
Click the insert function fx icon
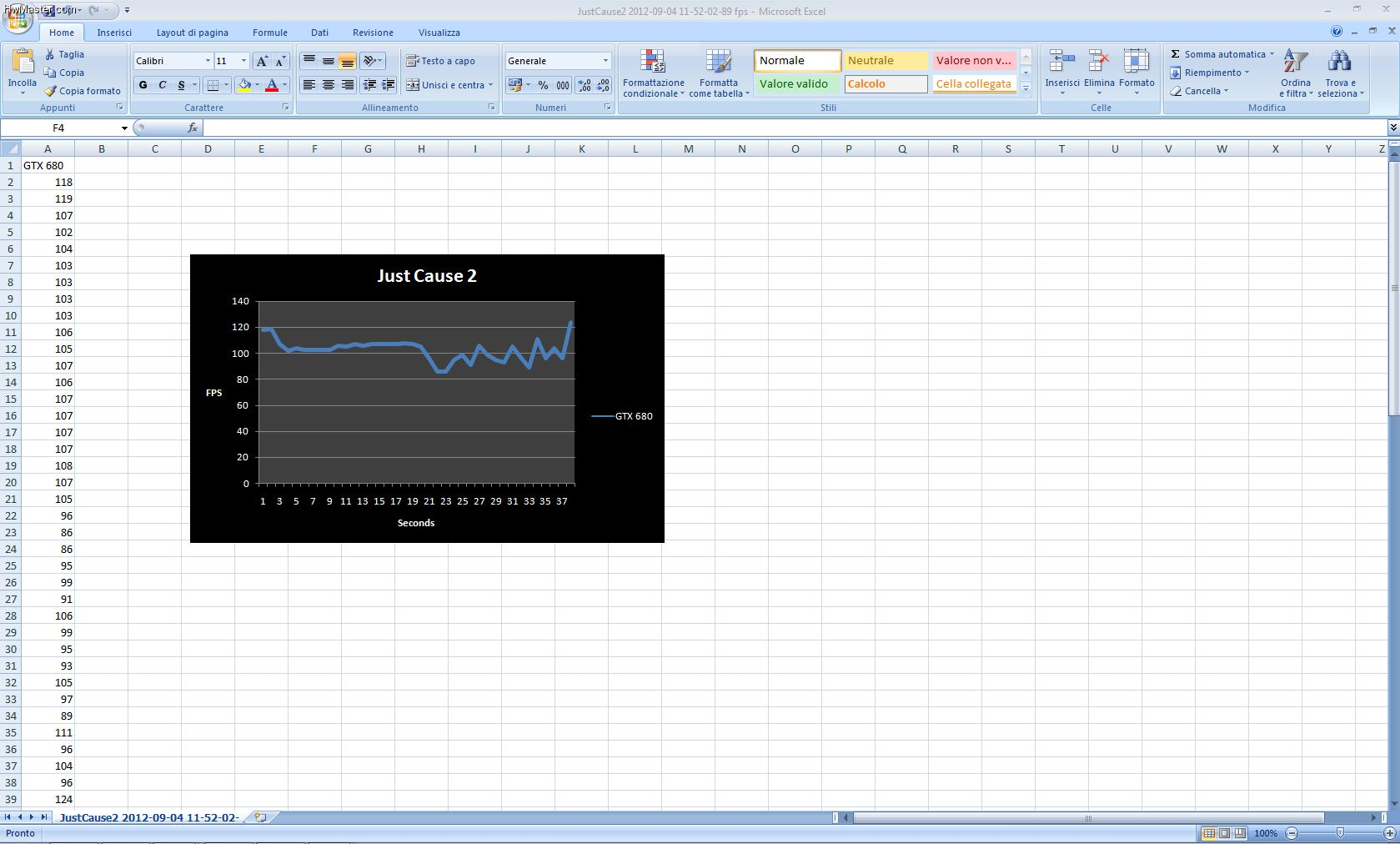[193, 128]
